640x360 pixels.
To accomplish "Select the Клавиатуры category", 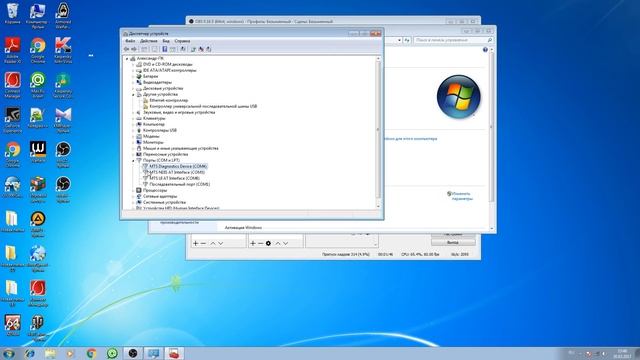I will [154, 118].
